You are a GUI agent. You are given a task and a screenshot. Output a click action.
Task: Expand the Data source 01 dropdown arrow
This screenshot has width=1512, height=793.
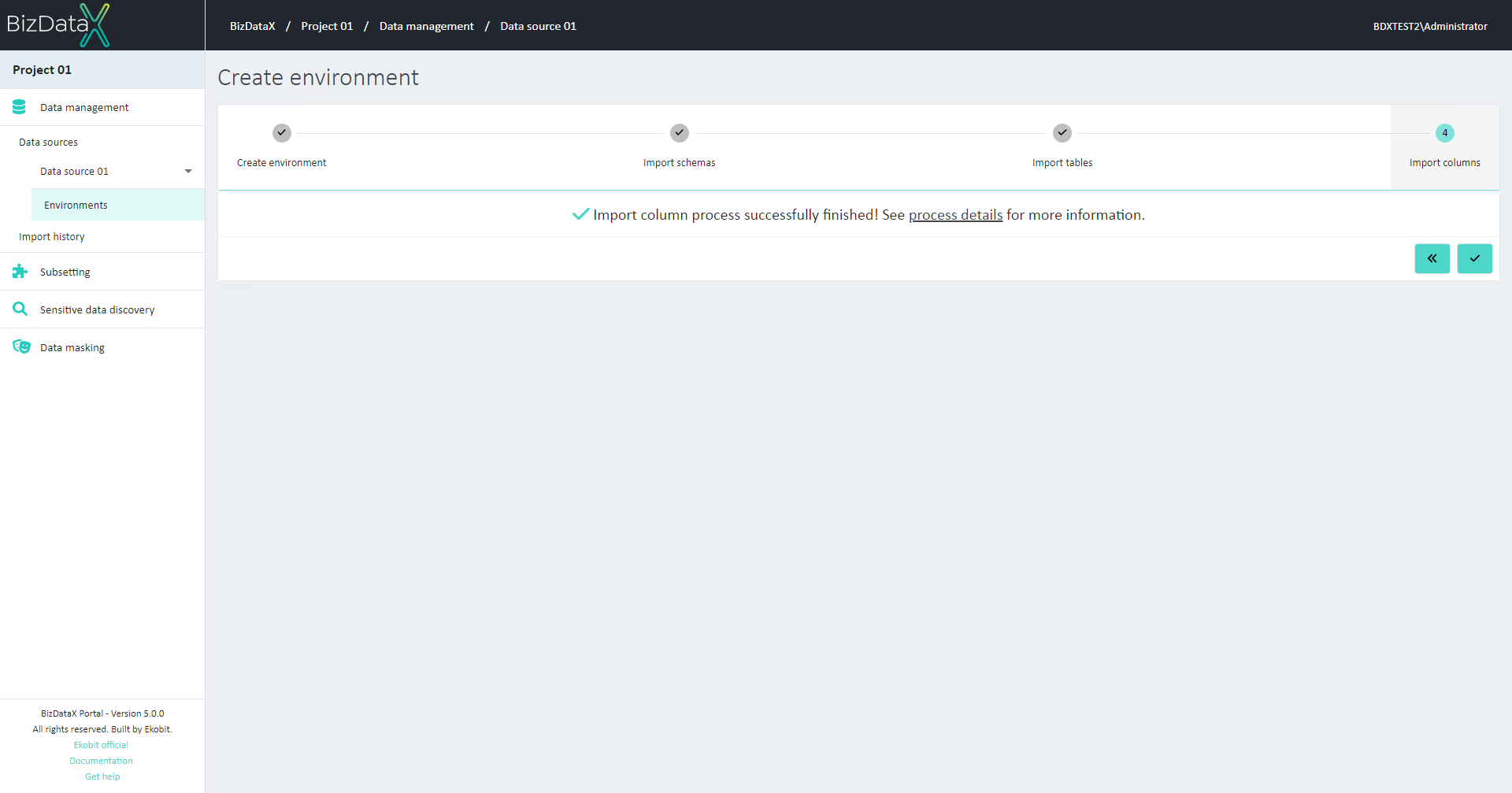pyautogui.click(x=188, y=171)
